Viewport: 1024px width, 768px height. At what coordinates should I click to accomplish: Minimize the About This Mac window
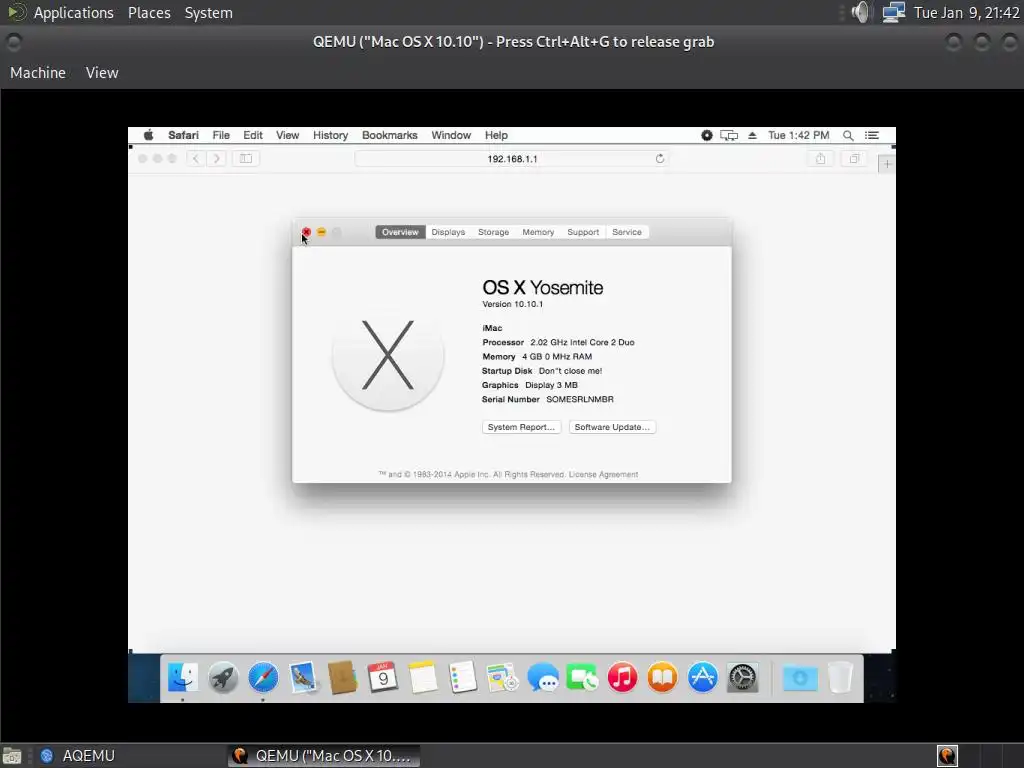pyautogui.click(x=321, y=232)
